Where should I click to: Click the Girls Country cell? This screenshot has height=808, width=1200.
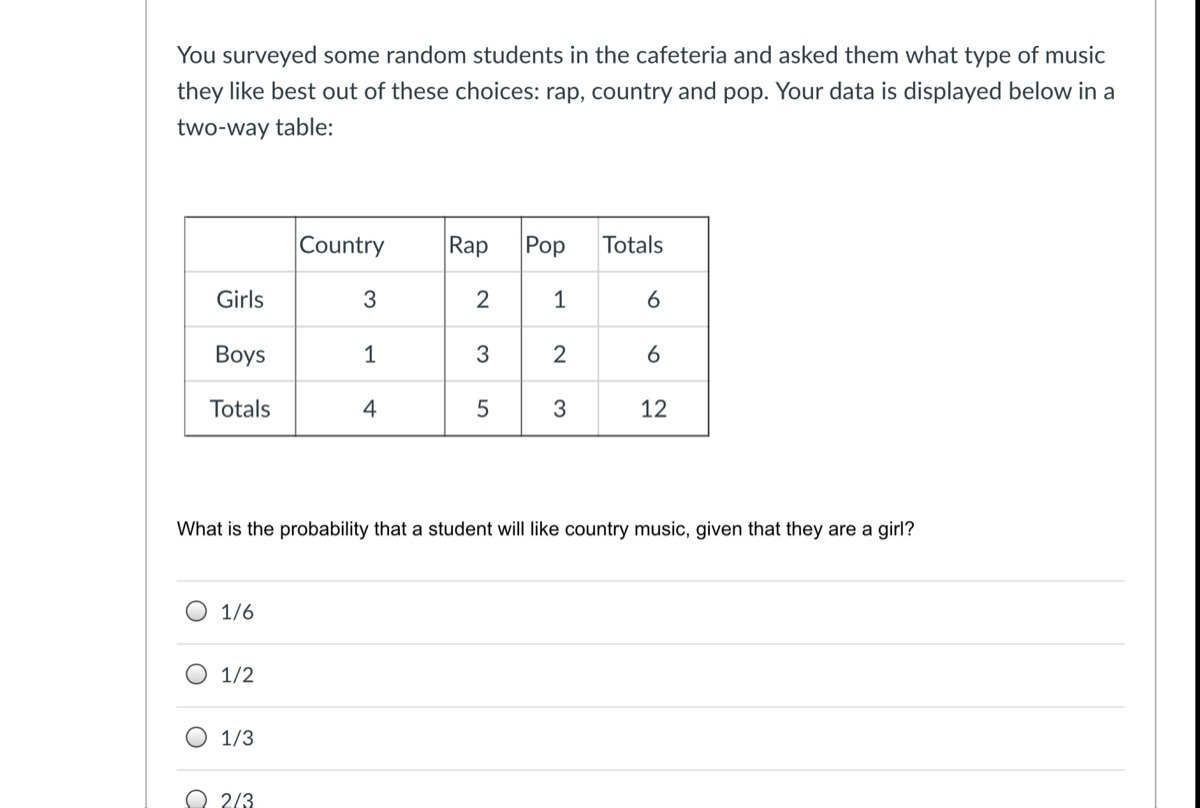click(369, 299)
